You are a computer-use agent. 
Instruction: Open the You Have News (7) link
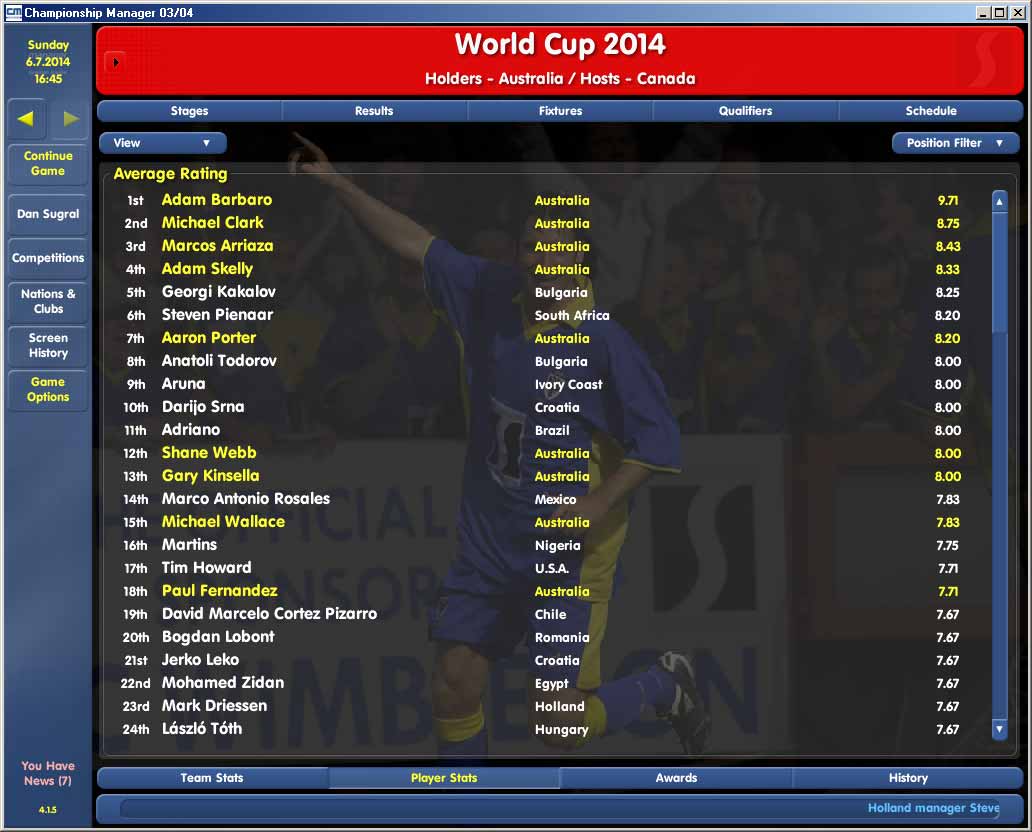click(x=48, y=773)
